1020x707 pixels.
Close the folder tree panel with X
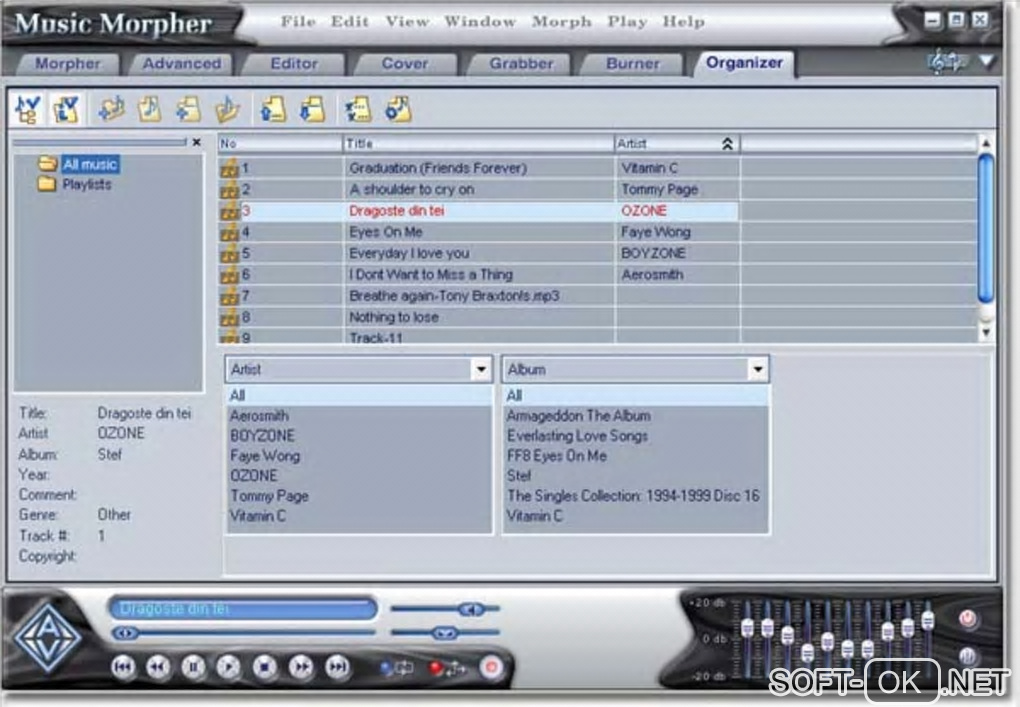[196, 142]
